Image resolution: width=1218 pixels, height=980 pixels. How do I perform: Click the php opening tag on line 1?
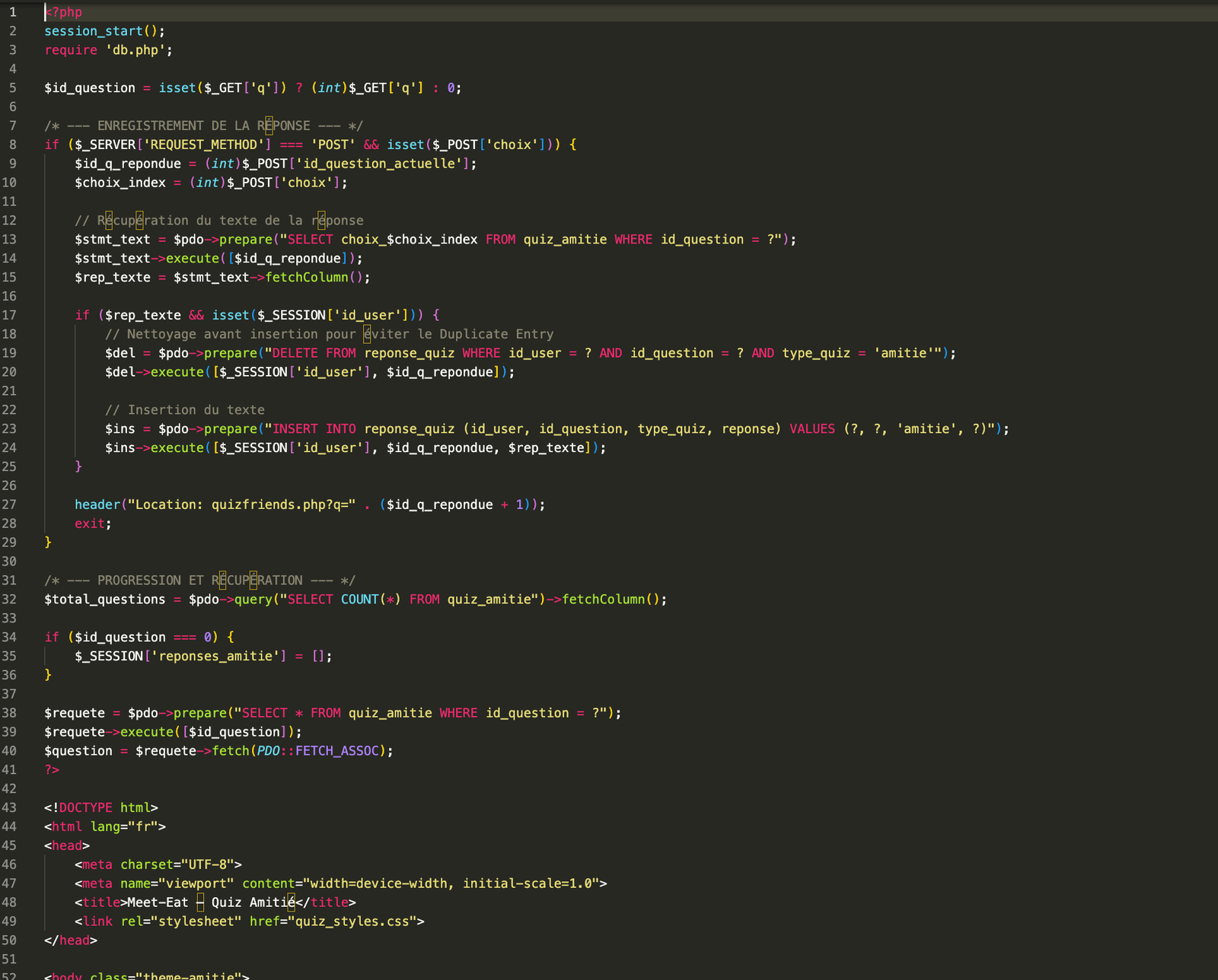62,11
